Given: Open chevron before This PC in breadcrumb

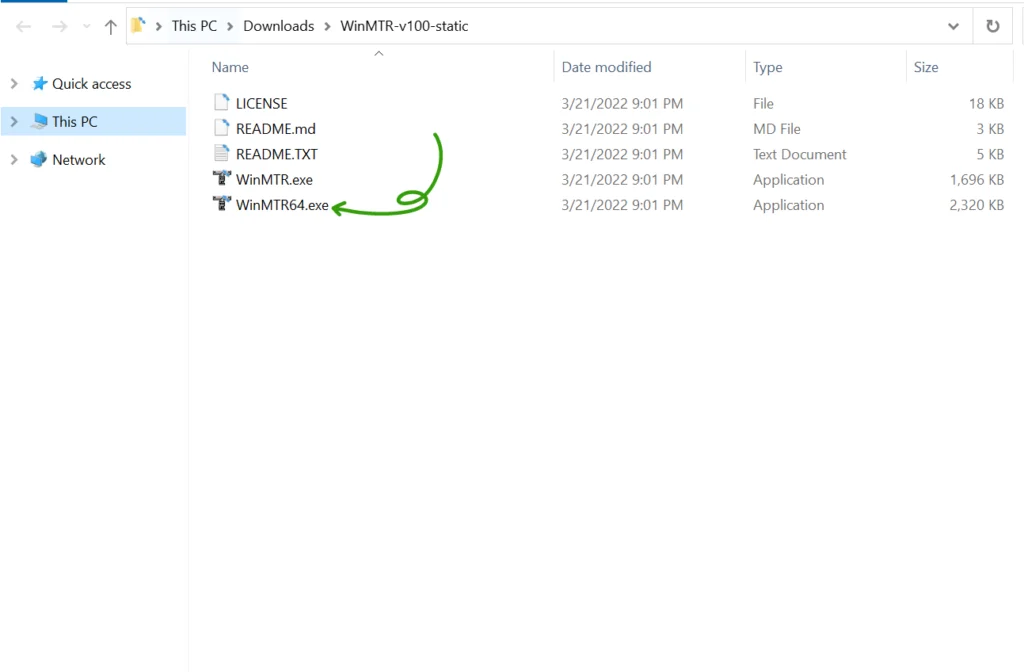Looking at the screenshot, I should click(x=159, y=26).
